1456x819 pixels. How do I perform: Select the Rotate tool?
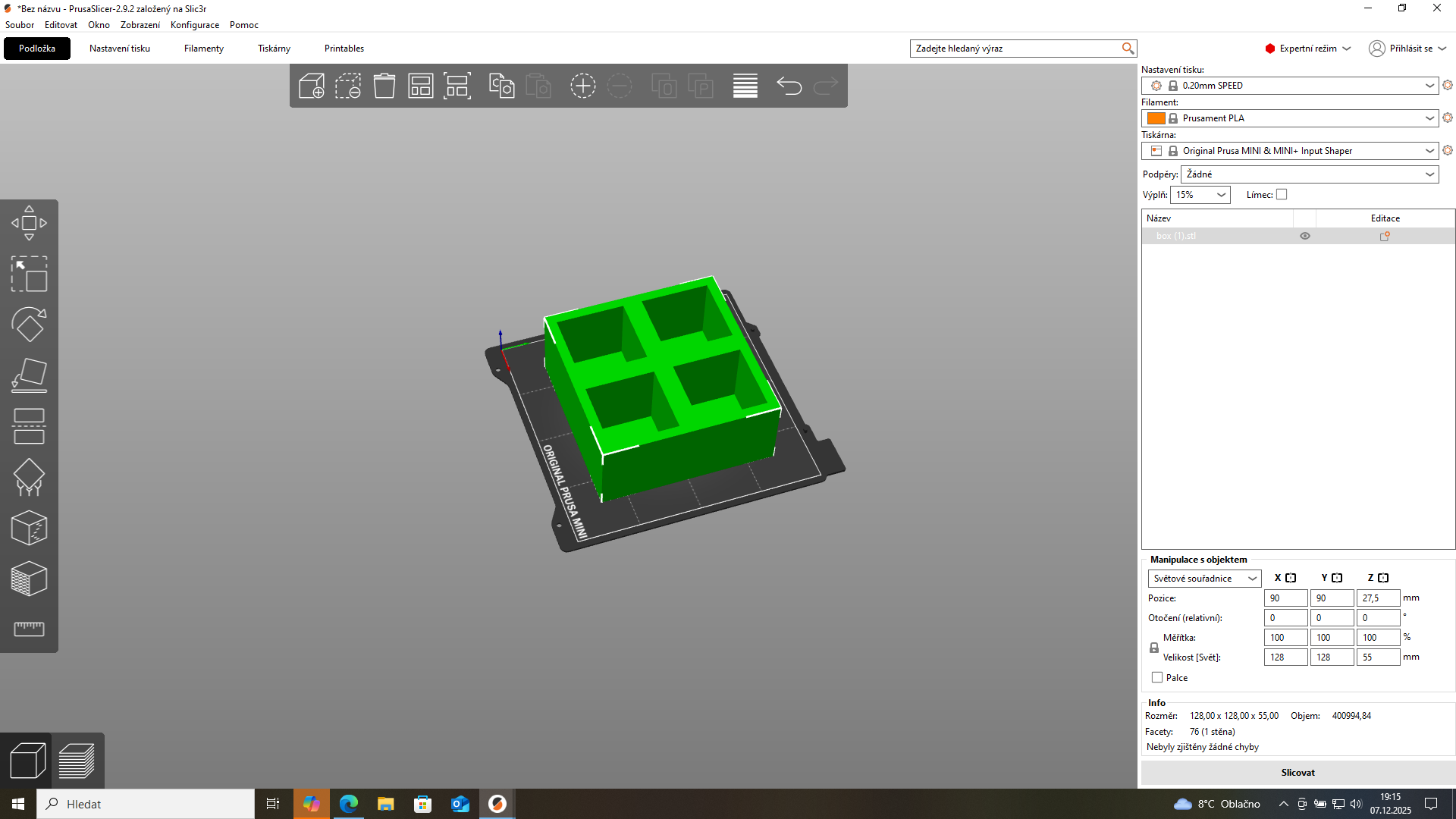(x=29, y=325)
